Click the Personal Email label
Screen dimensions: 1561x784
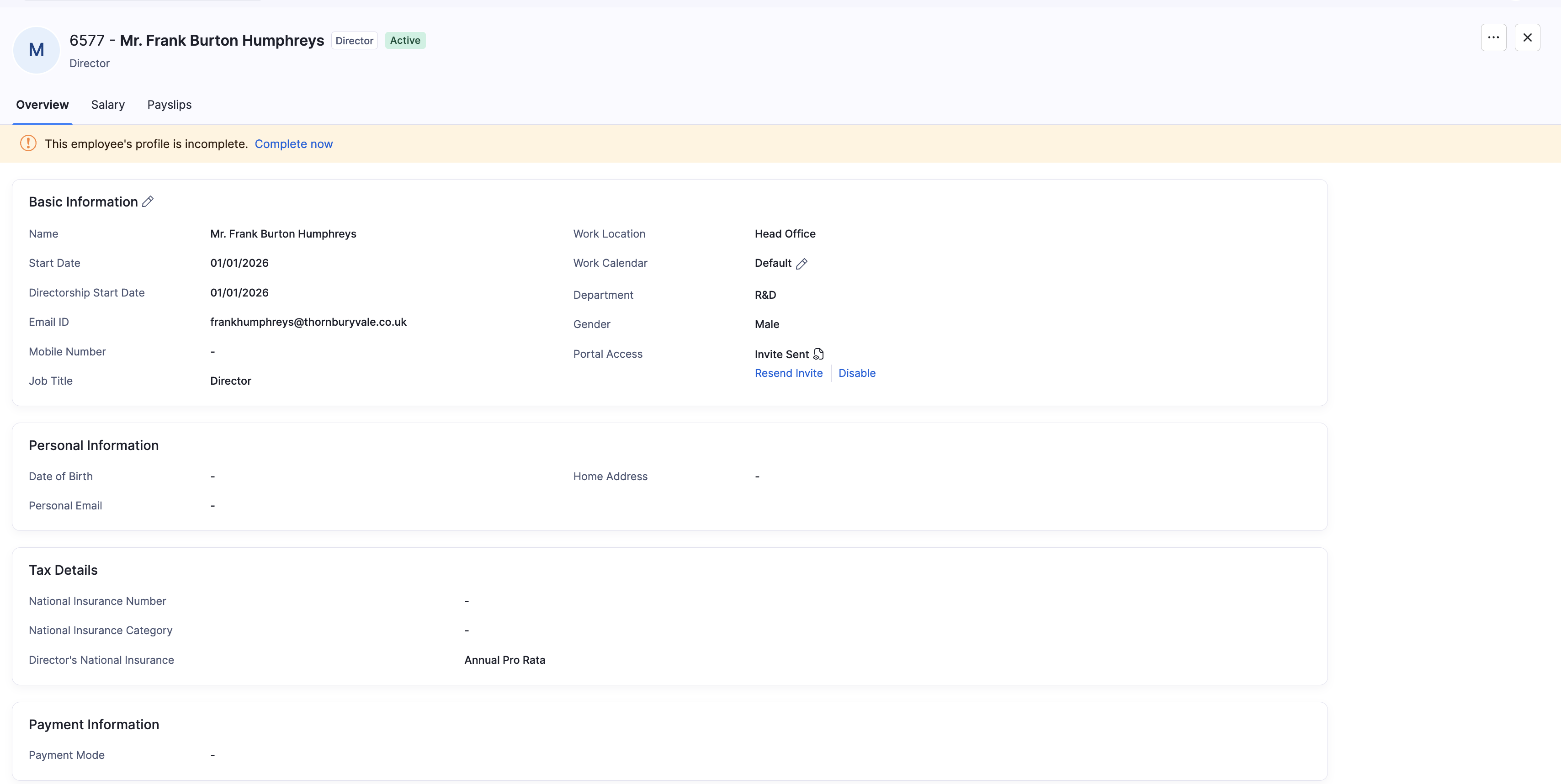click(65, 506)
